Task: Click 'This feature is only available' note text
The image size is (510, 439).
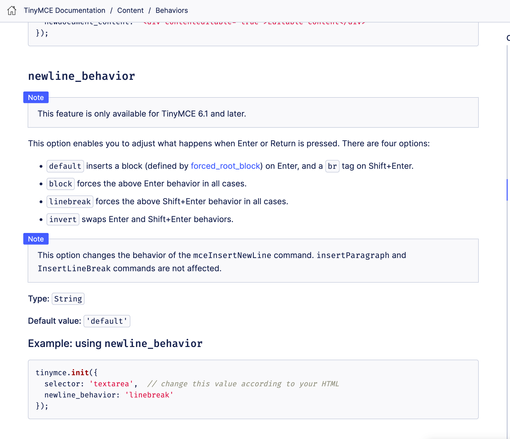Action: coord(142,114)
